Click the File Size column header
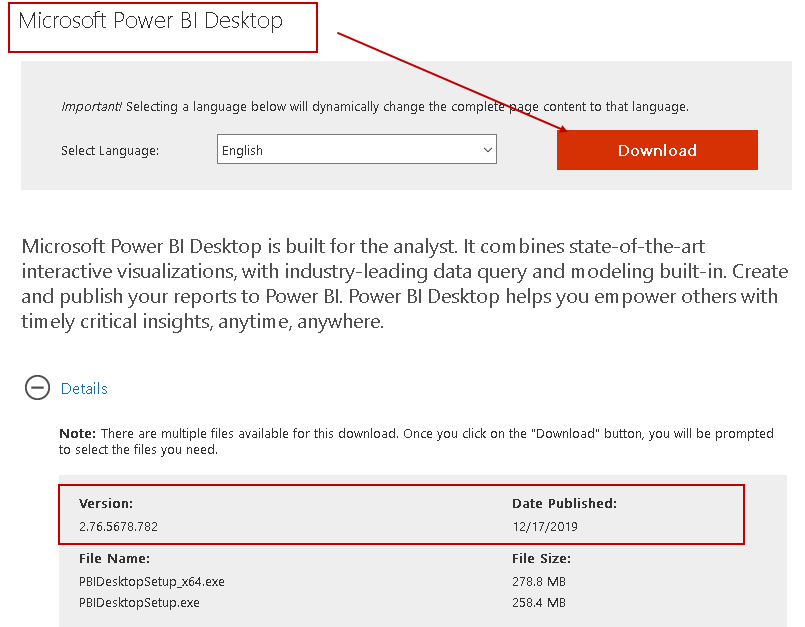The image size is (805, 627). pyautogui.click(x=540, y=558)
